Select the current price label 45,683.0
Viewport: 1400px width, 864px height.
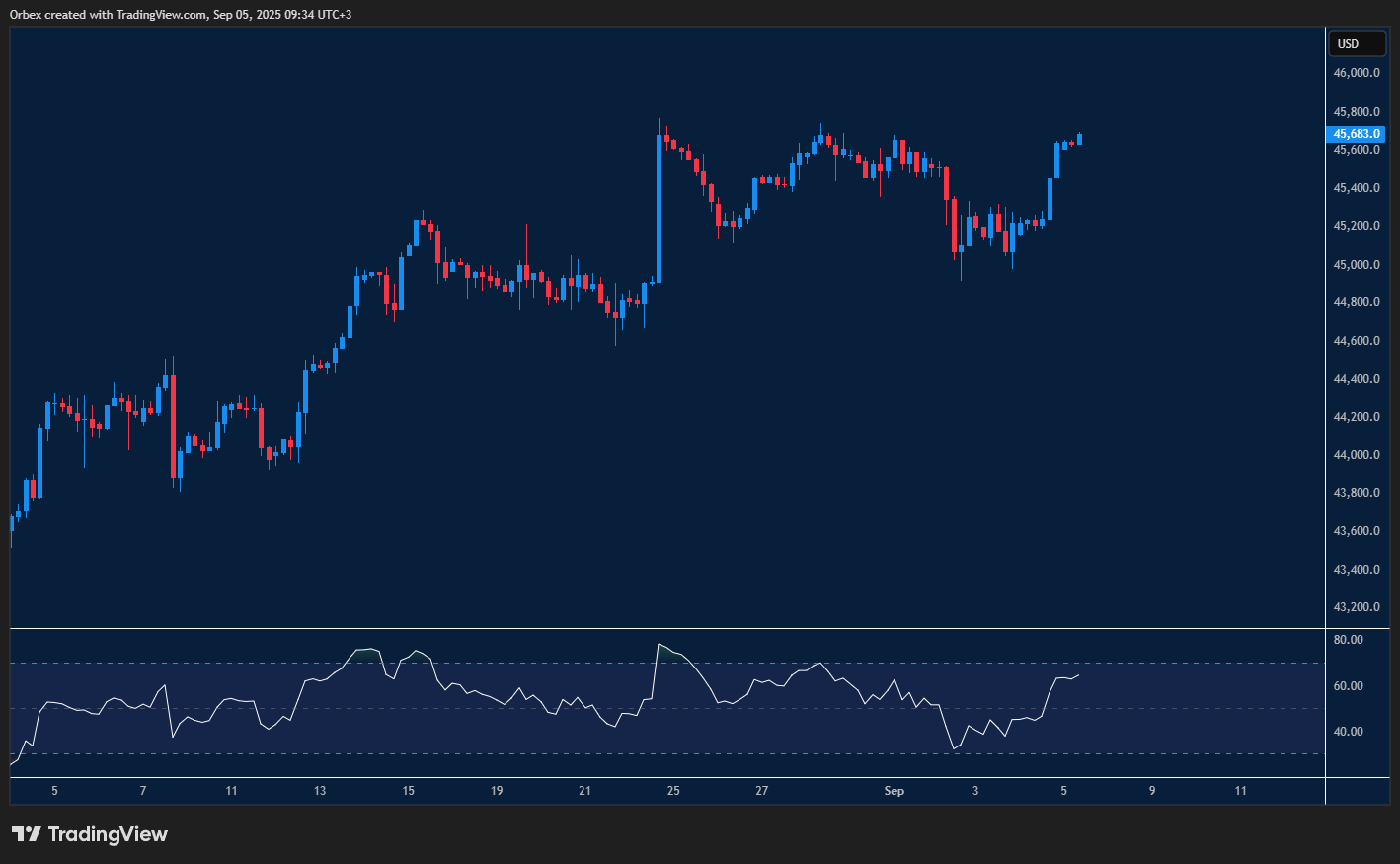pos(1357,134)
